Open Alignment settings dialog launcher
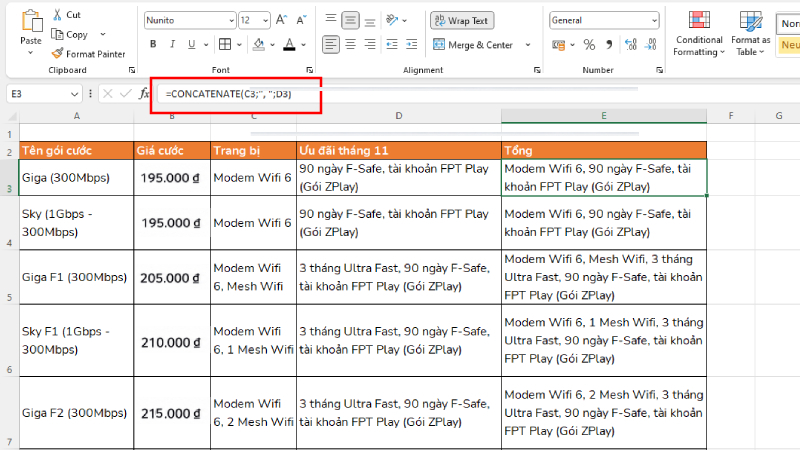 click(x=537, y=70)
